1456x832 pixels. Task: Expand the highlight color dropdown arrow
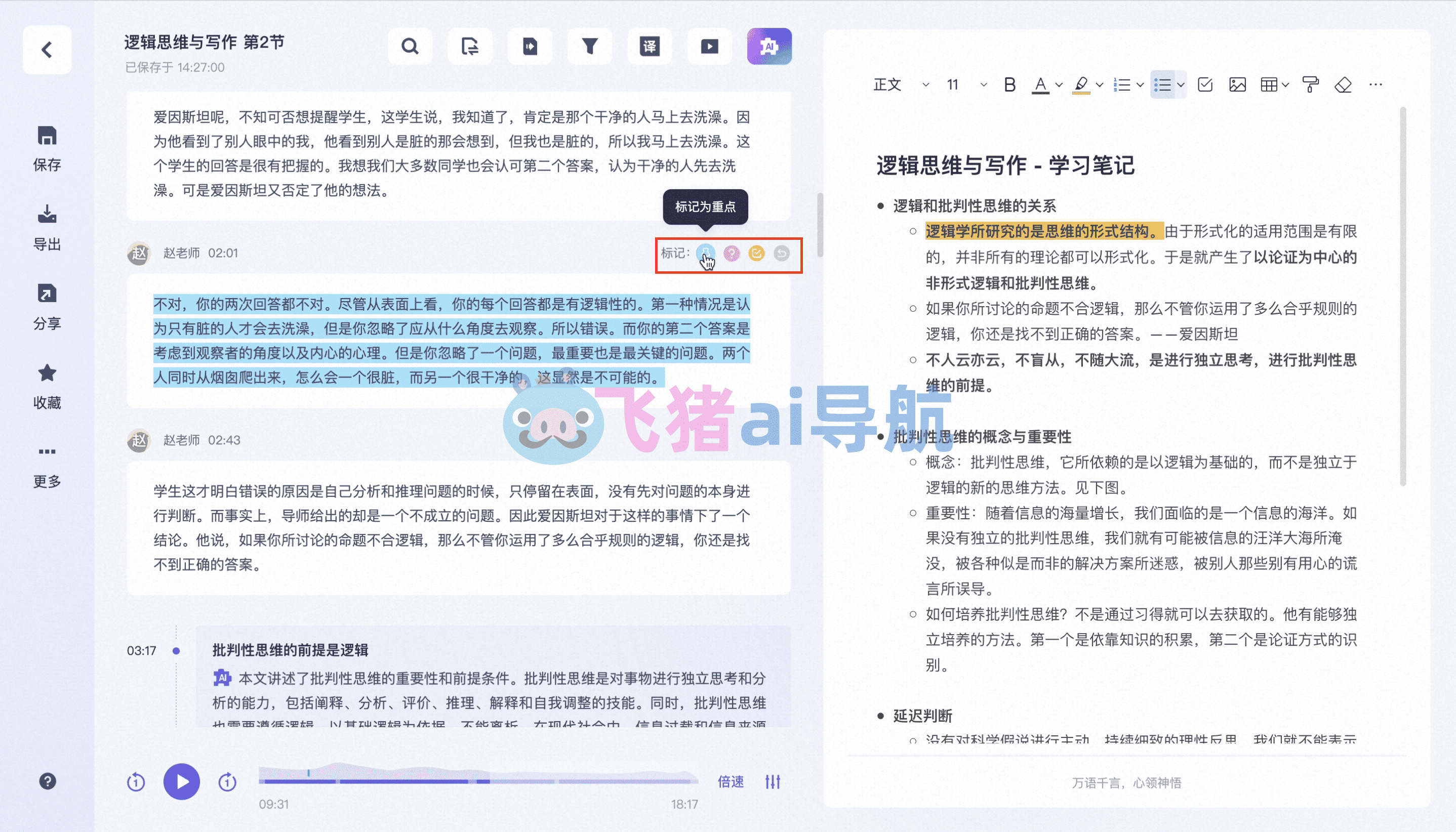point(1099,85)
